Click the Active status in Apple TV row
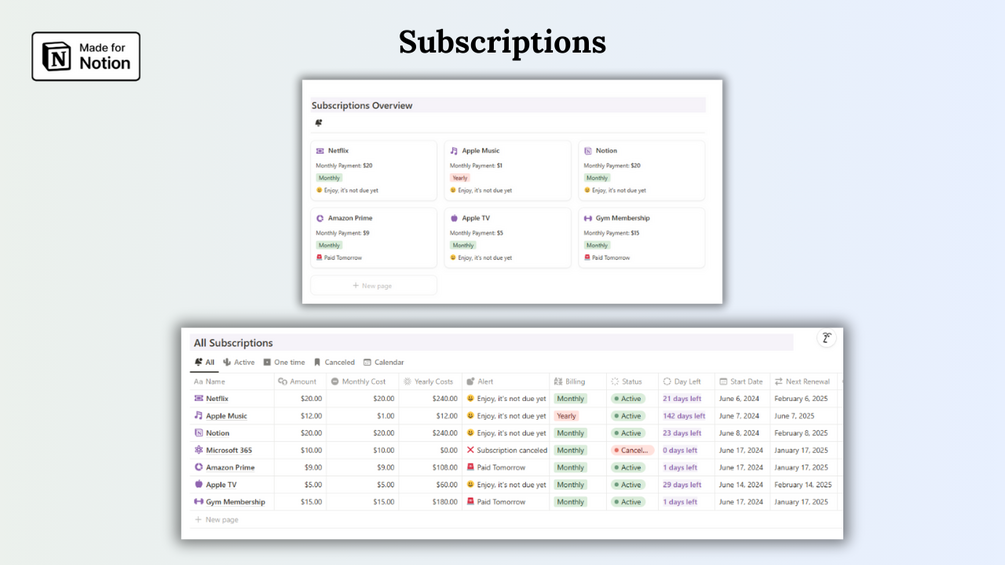Screen dimensions: 1005x565 (627, 485)
